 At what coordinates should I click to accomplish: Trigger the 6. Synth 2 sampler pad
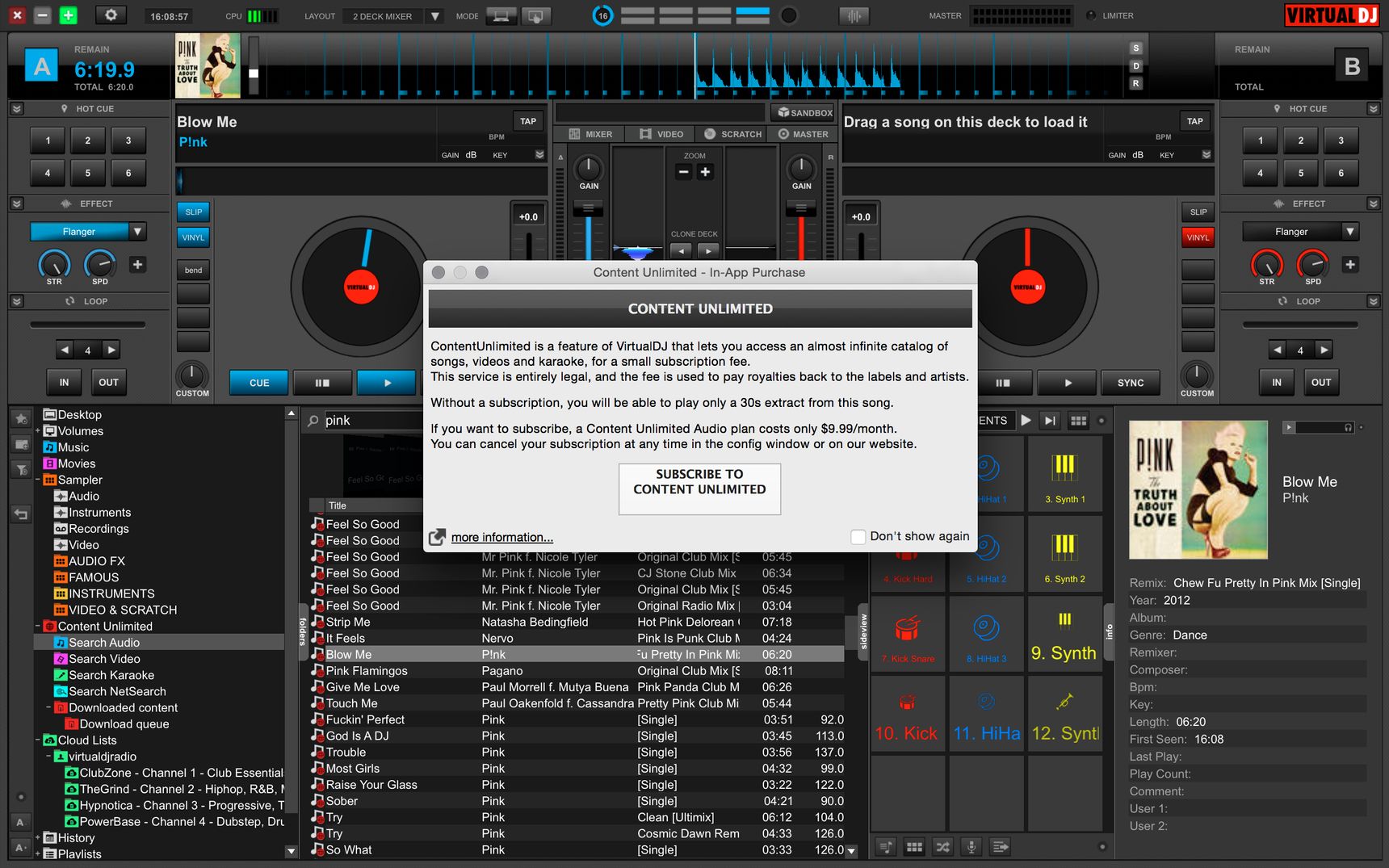click(1065, 553)
